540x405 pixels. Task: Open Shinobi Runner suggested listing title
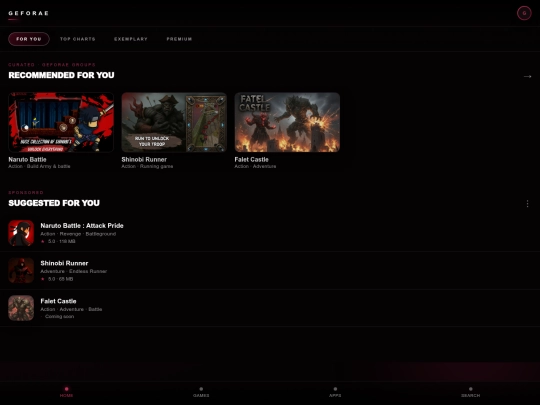(64, 263)
